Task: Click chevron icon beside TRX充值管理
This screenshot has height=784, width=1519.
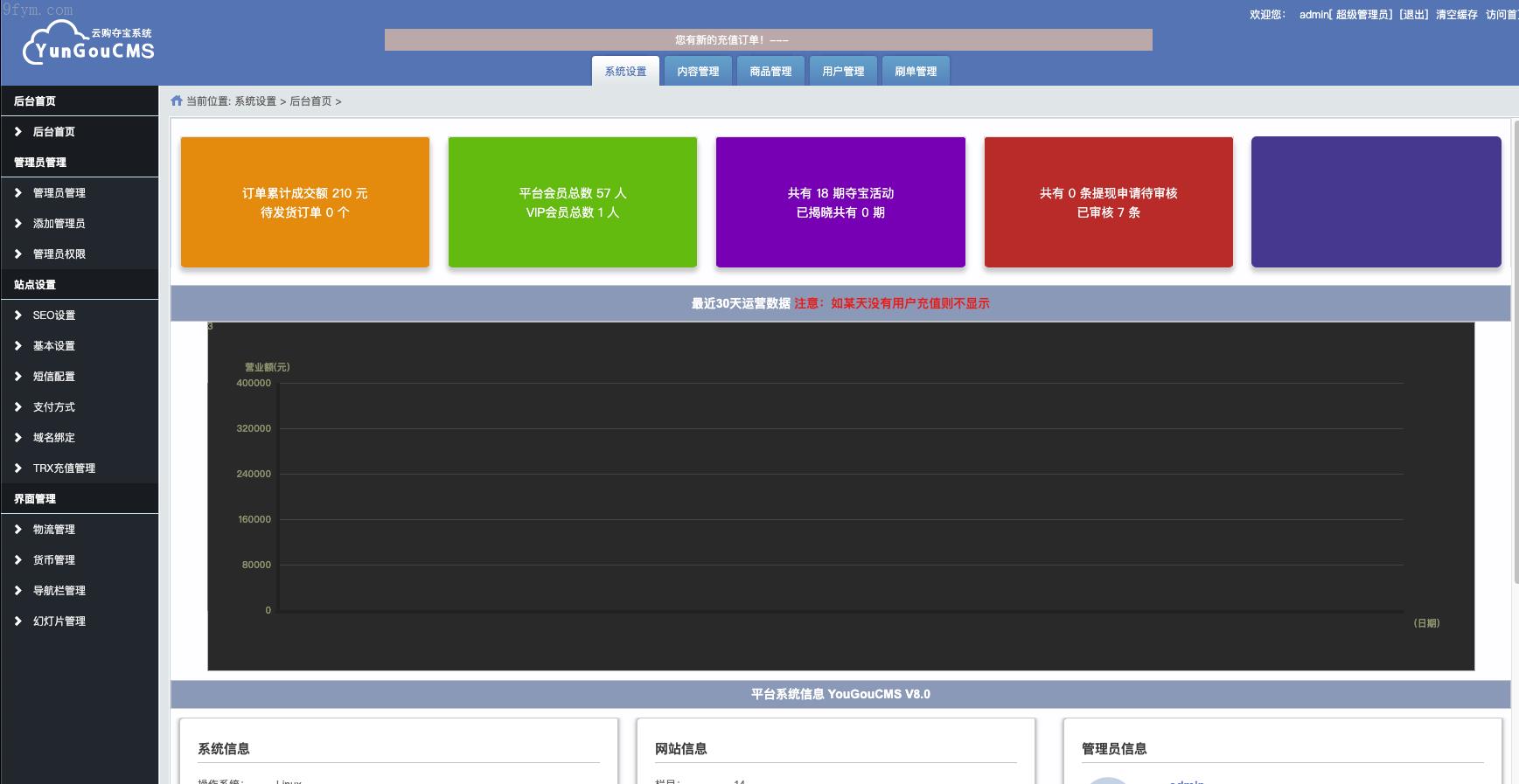Action: coord(18,468)
